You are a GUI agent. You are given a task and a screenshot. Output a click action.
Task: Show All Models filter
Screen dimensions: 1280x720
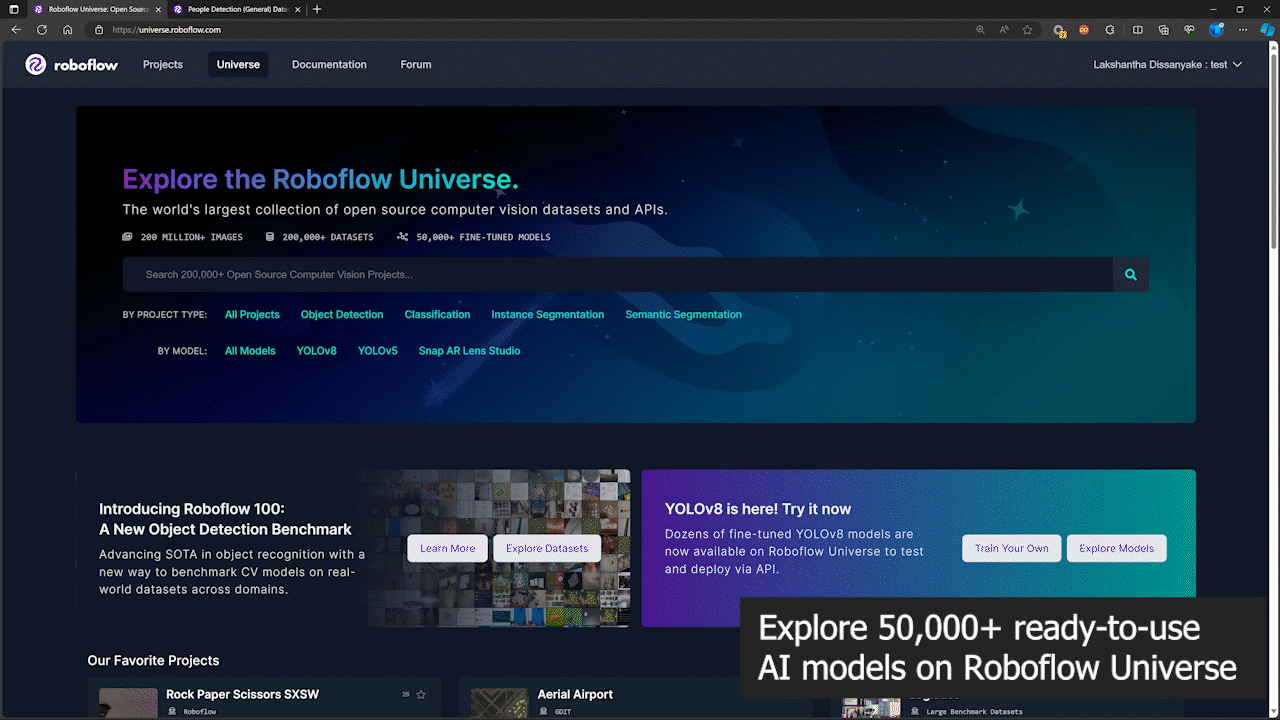[x=250, y=351]
